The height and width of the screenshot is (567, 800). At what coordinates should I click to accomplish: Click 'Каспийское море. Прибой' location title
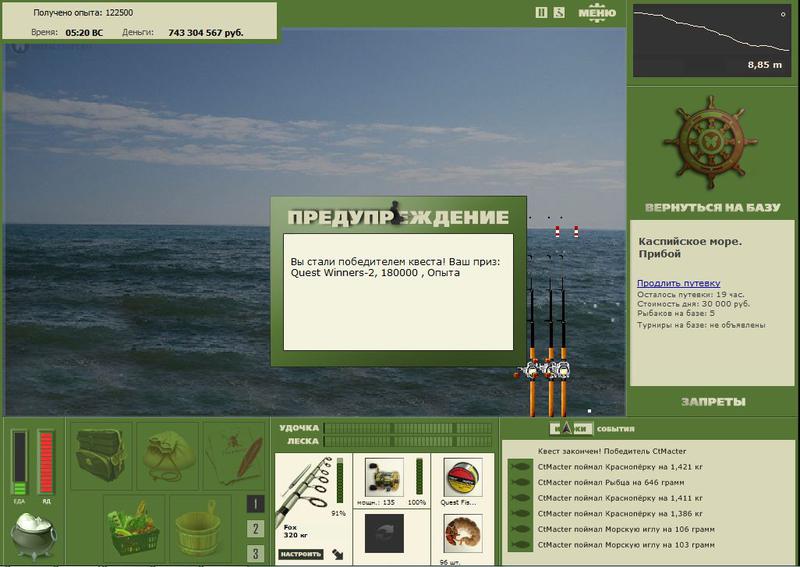[690, 248]
